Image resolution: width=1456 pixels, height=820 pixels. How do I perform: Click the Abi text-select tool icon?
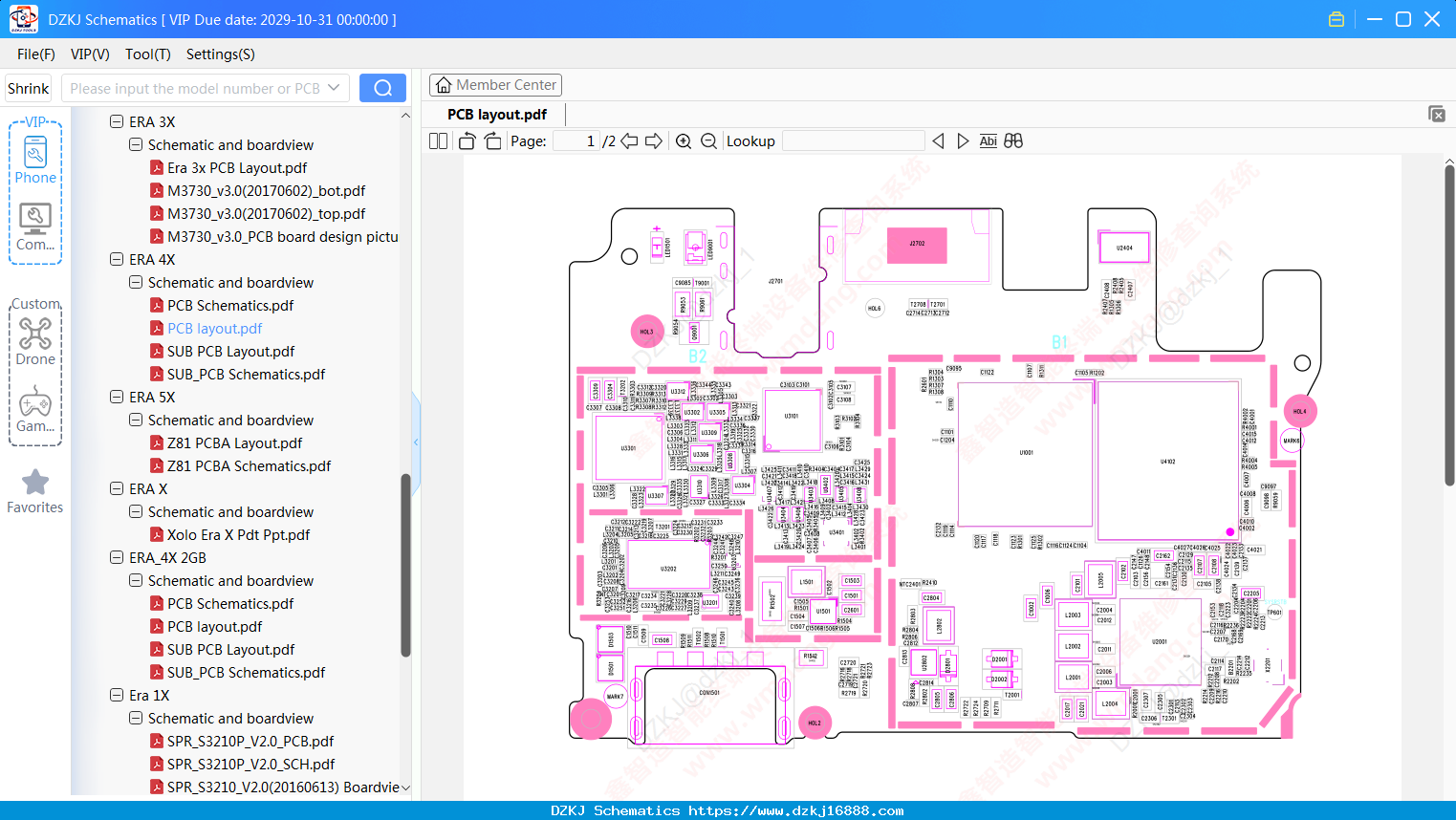point(989,141)
